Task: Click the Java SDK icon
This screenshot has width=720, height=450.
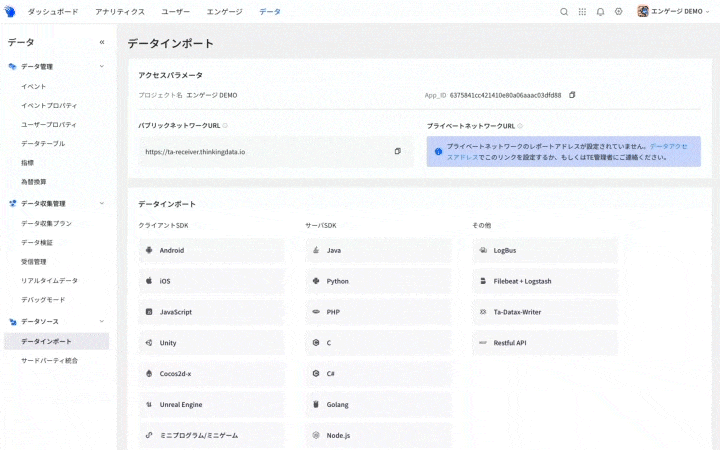Action: (316, 250)
